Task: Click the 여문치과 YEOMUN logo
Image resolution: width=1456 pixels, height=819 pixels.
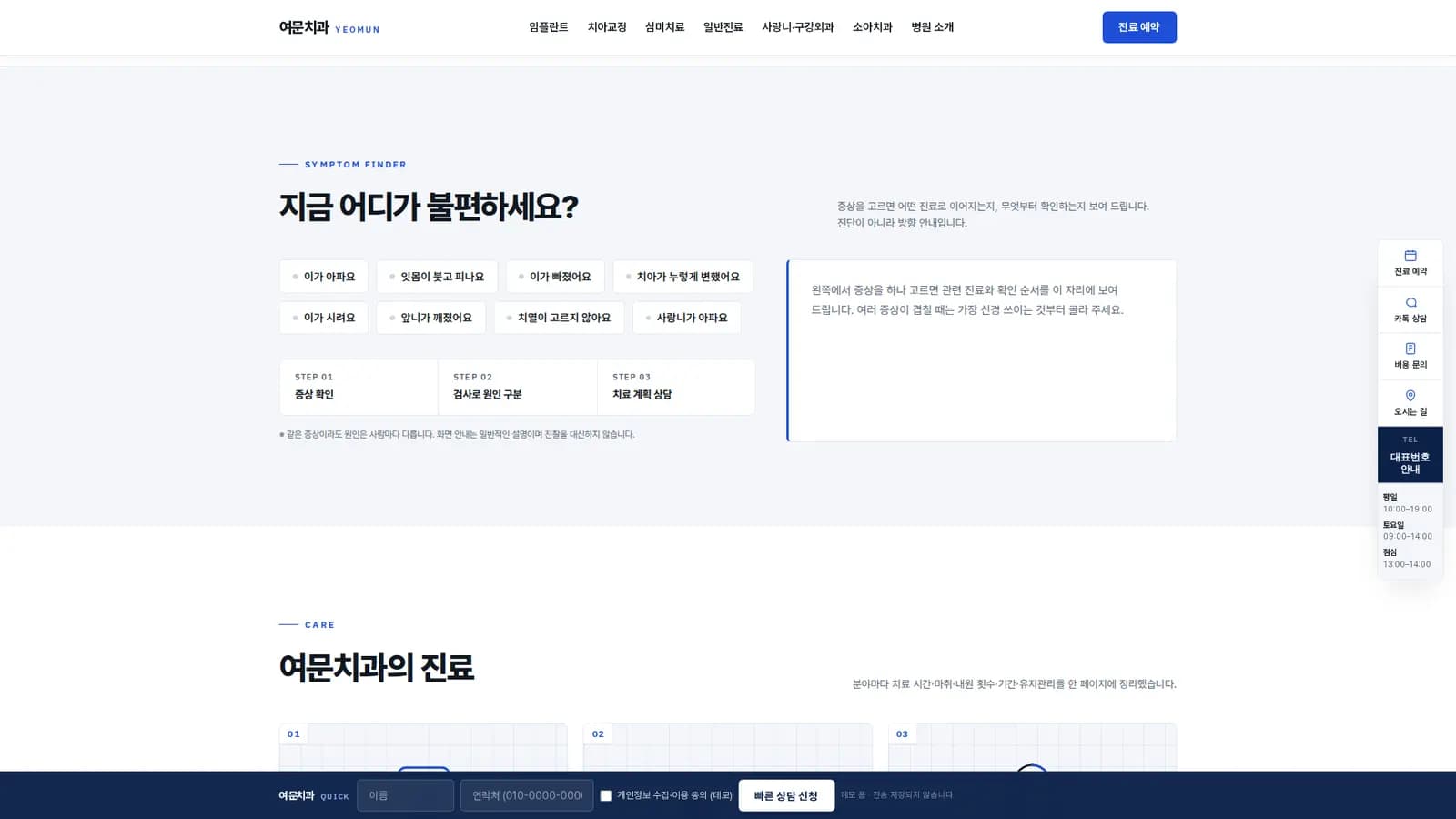Action: click(329, 27)
